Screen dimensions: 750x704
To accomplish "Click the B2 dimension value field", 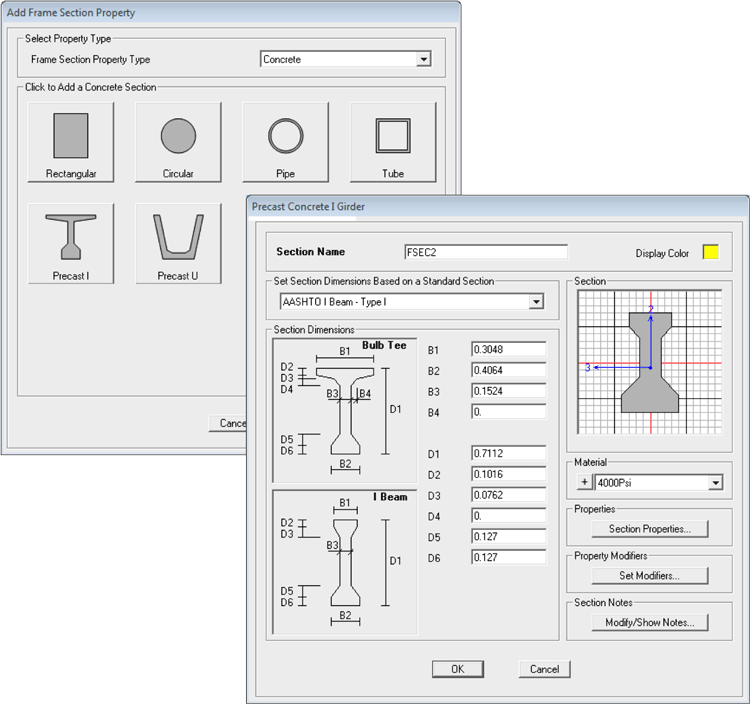I will pos(508,369).
